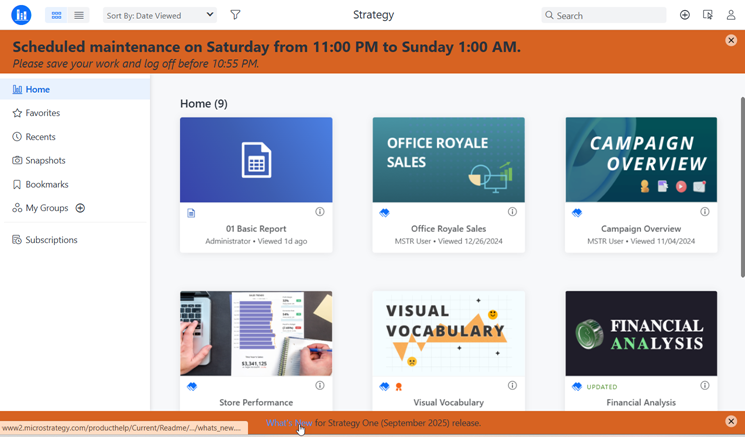Show info for Financial Analysis
745x437 pixels.
705,386
